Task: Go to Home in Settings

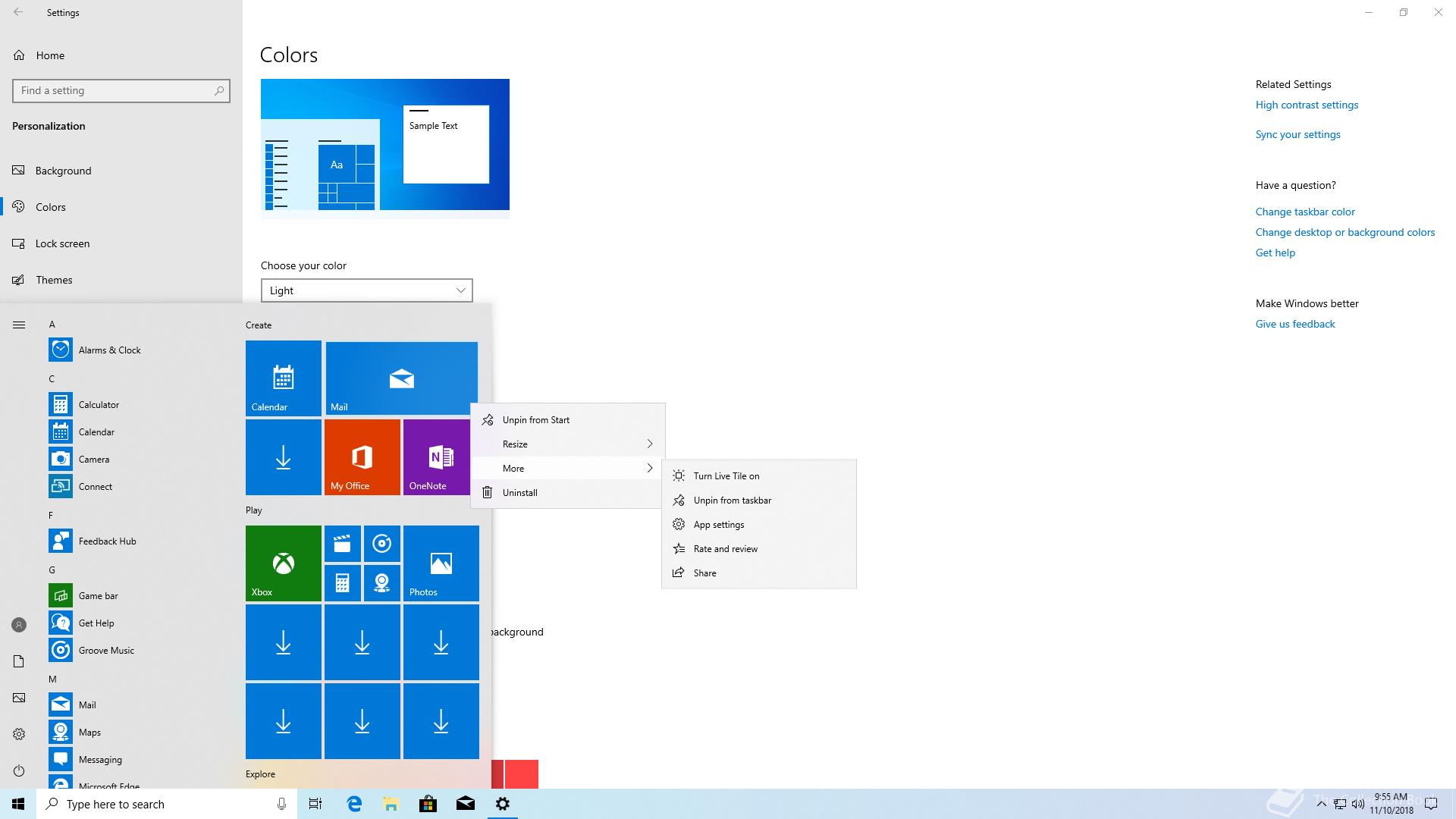Action: (x=121, y=55)
